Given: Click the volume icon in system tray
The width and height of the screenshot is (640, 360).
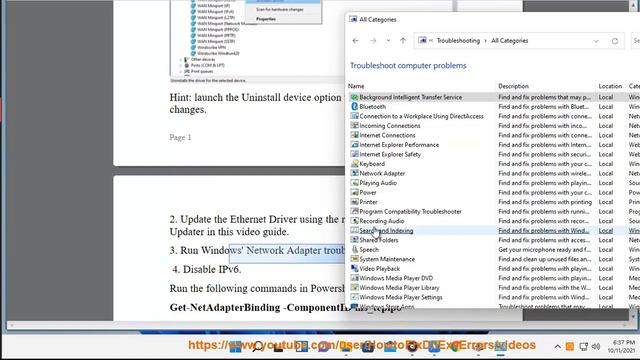Looking at the screenshot, I should (596, 347).
